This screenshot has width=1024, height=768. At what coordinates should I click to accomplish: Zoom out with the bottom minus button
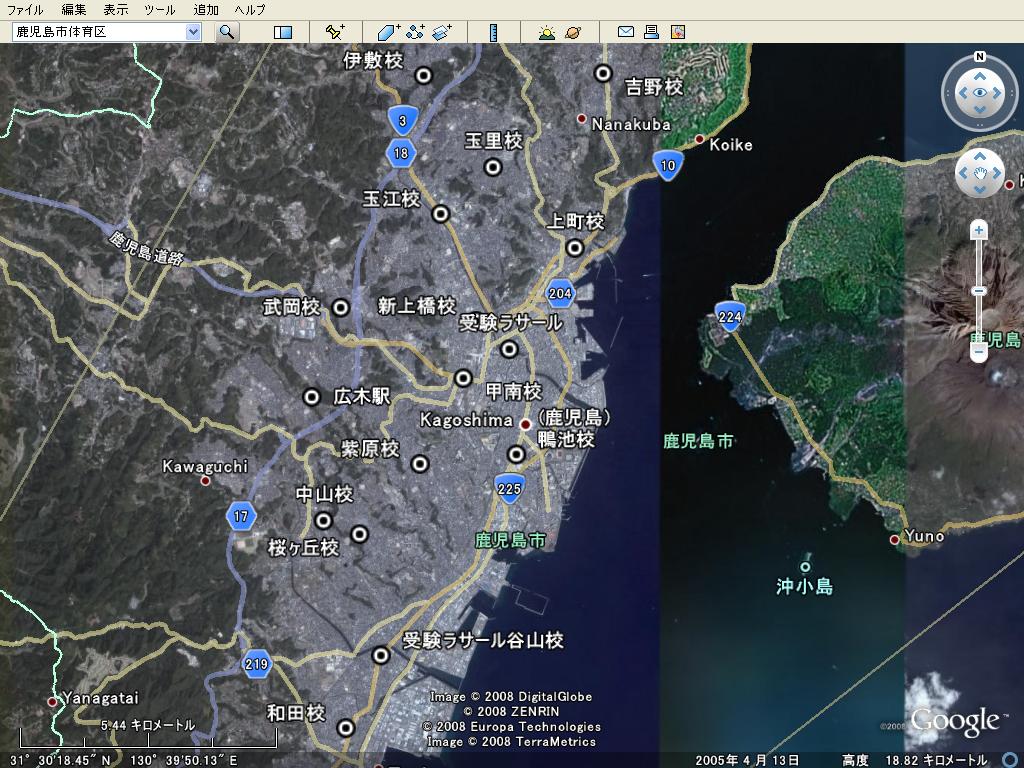[978, 352]
